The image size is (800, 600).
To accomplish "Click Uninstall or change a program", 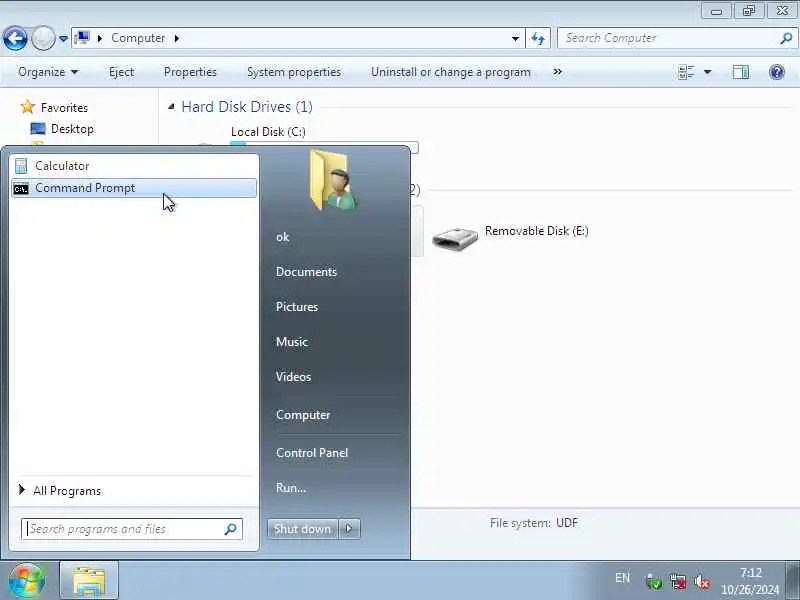I will (451, 72).
